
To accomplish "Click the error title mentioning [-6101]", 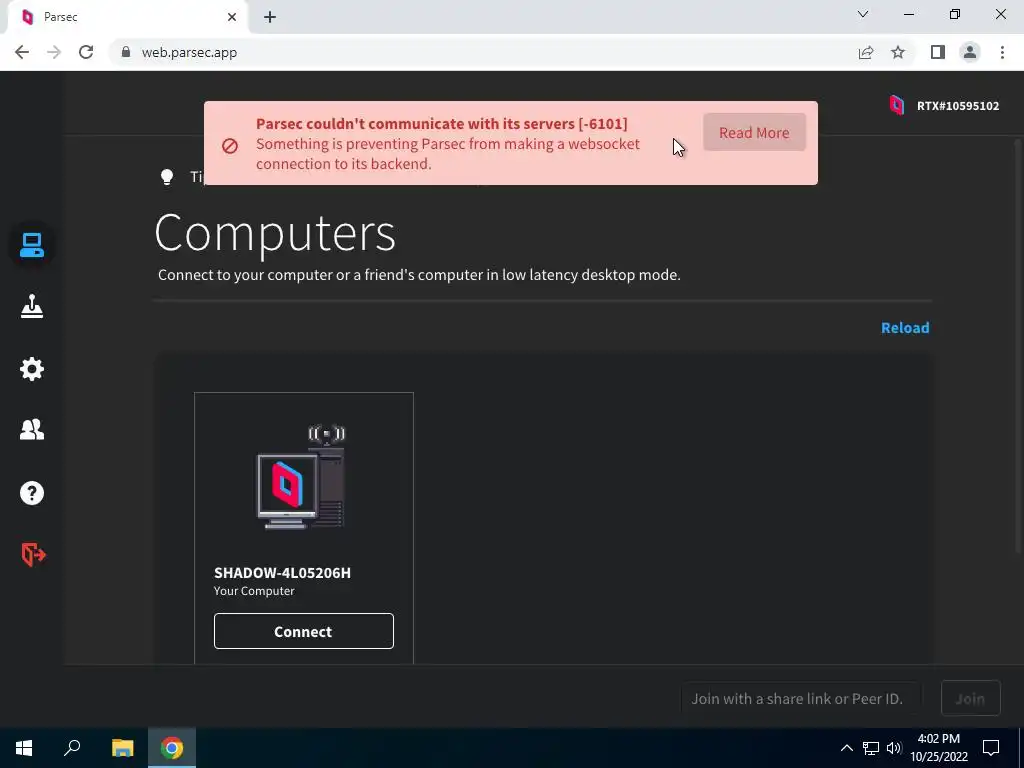I will tap(441, 123).
